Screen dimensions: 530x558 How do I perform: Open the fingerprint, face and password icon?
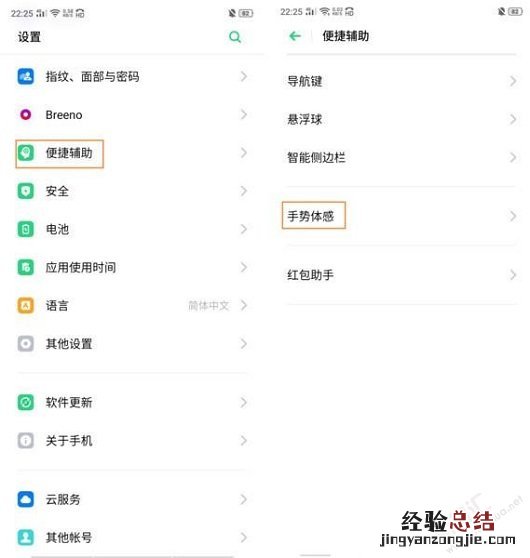[x=26, y=77]
